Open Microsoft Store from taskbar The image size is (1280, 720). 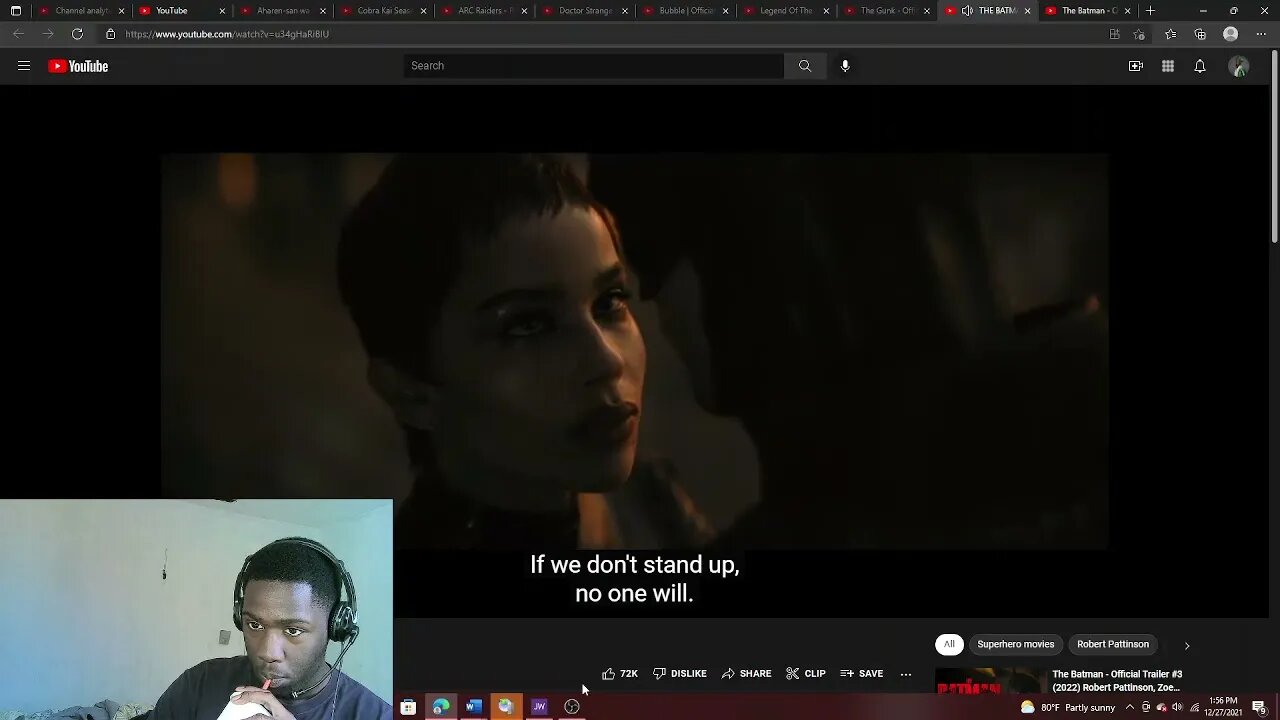click(408, 707)
